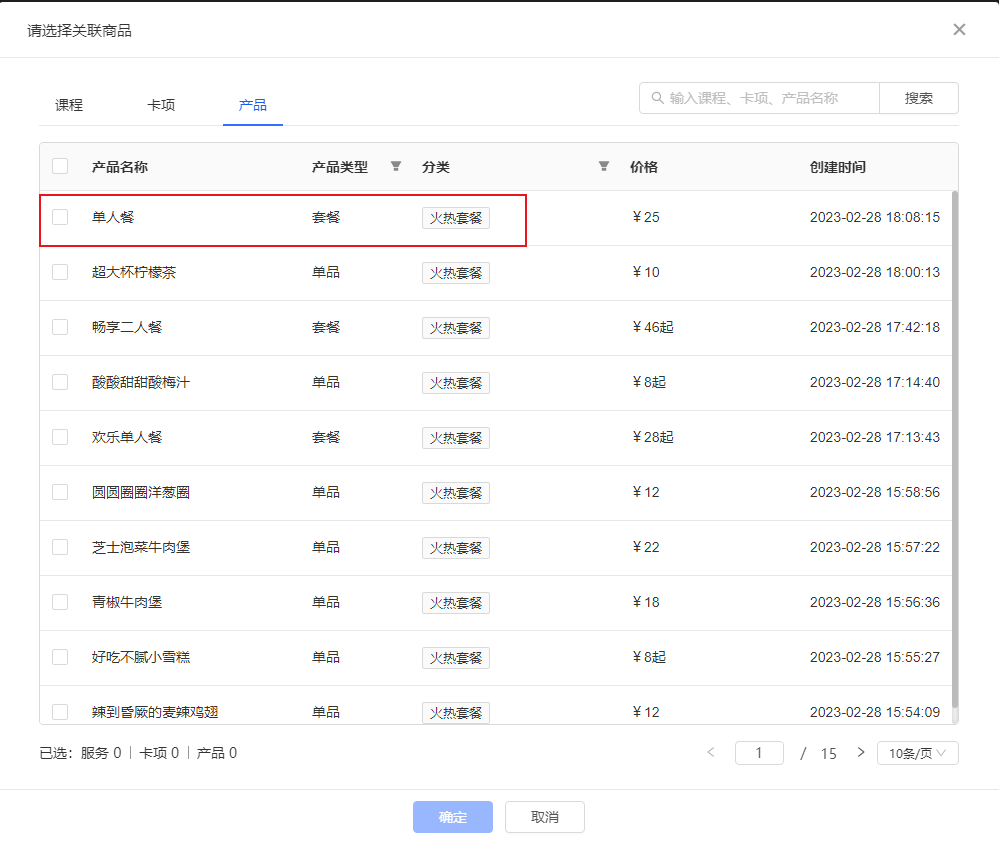The height and width of the screenshot is (842, 999).
Task: Click the table's vertical scrollbar
Action: [x=954, y=450]
